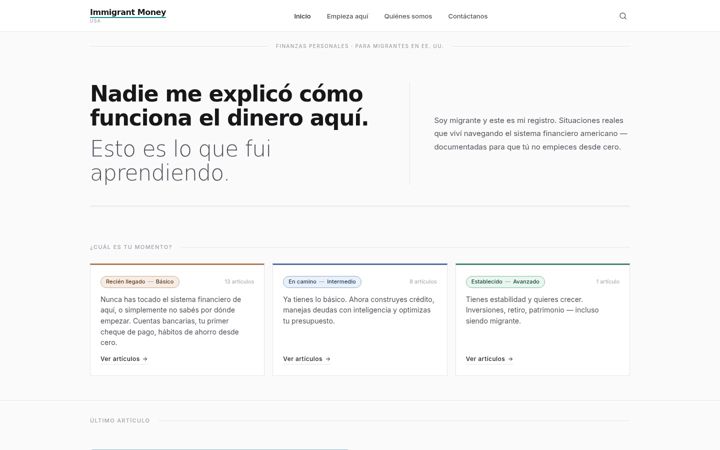This screenshot has height=450, width=720.
Task: Click the USA subtitle under logo
Action: [95, 21]
